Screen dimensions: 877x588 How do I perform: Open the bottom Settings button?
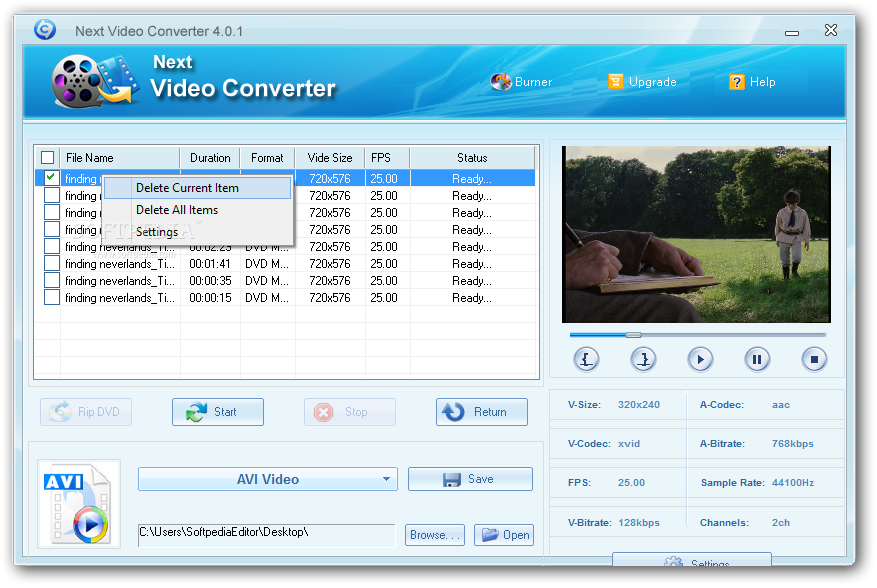coord(692,561)
